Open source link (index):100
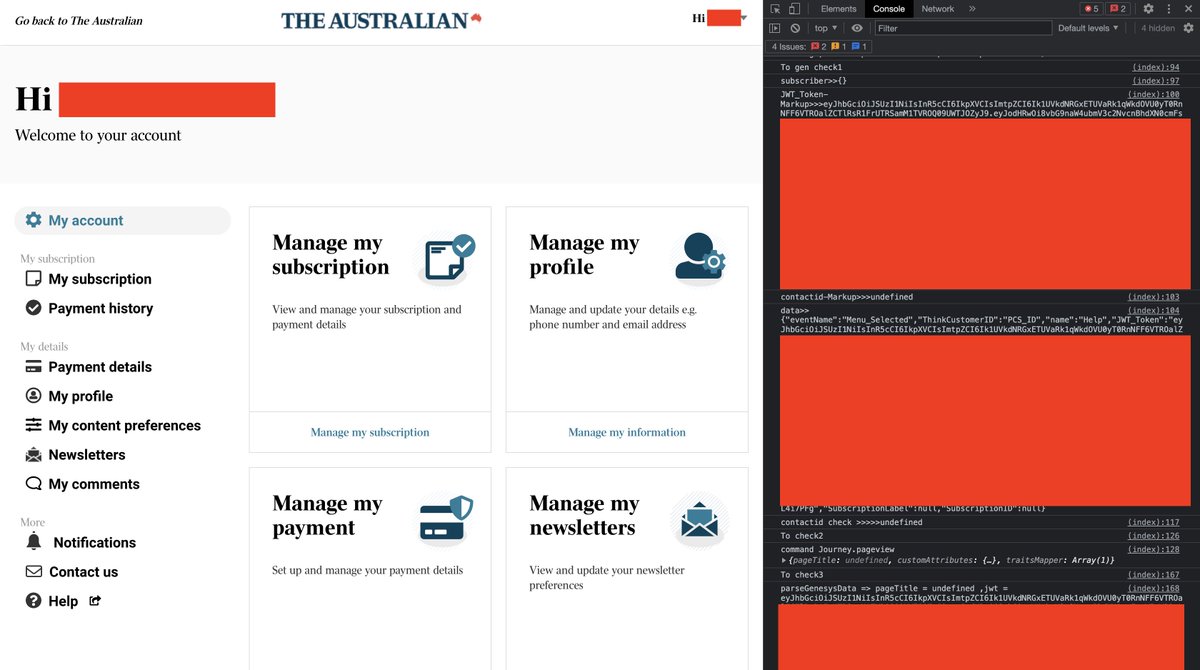This screenshot has width=1200, height=670. [x=1155, y=94]
